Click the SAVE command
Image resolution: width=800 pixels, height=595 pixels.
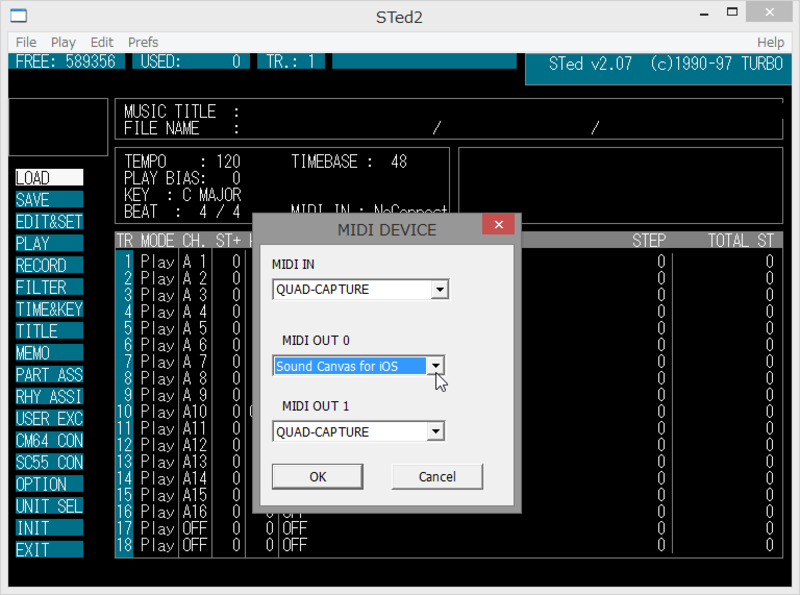coord(49,200)
